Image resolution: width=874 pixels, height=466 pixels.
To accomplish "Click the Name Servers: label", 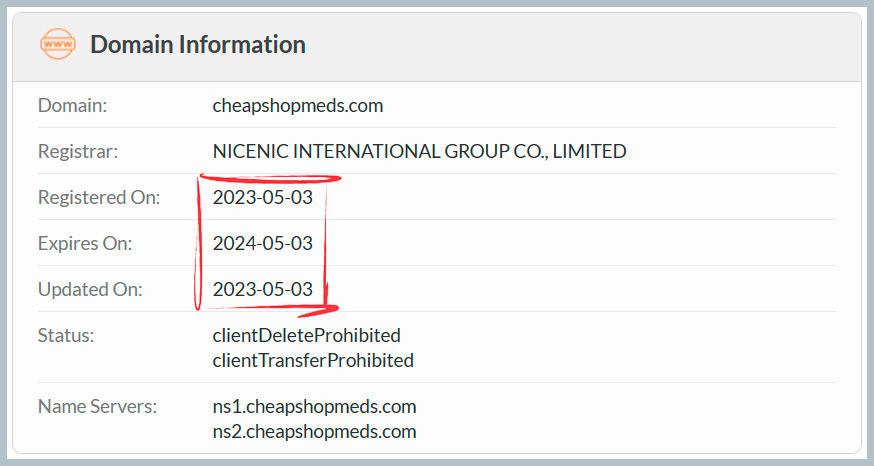I will (x=98, y=407).
